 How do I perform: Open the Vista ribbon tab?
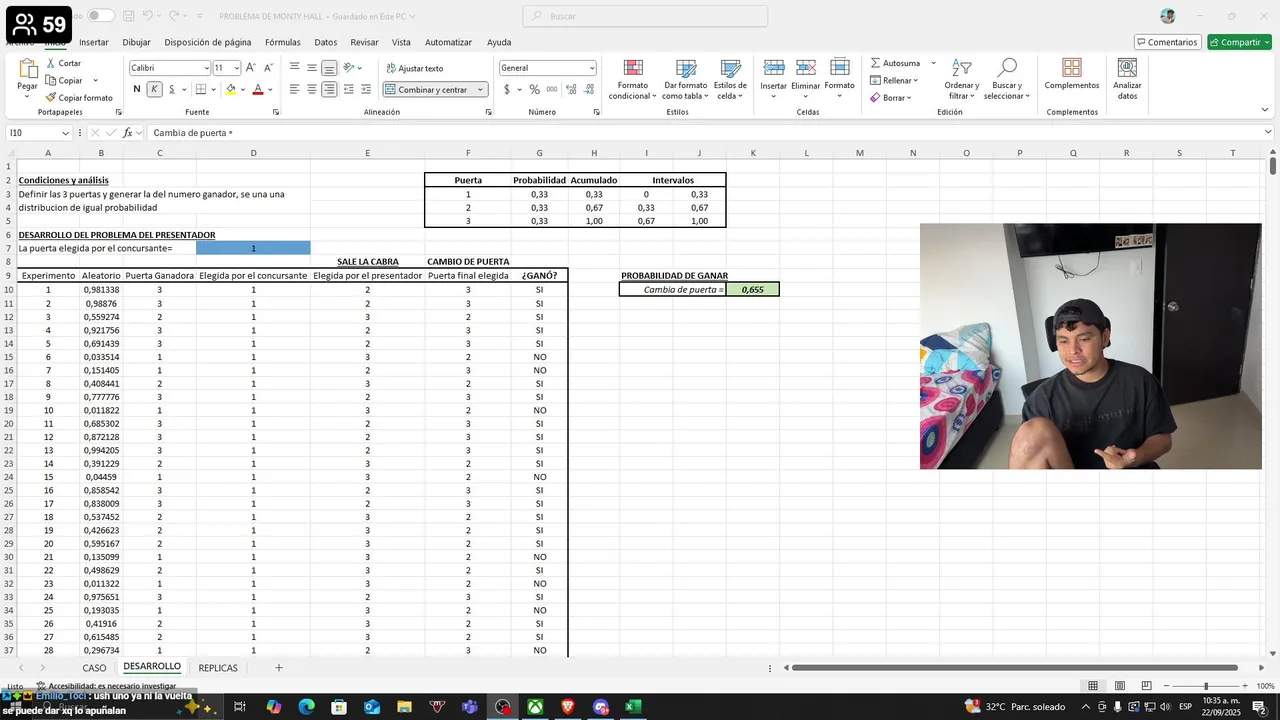pos(401,42)
